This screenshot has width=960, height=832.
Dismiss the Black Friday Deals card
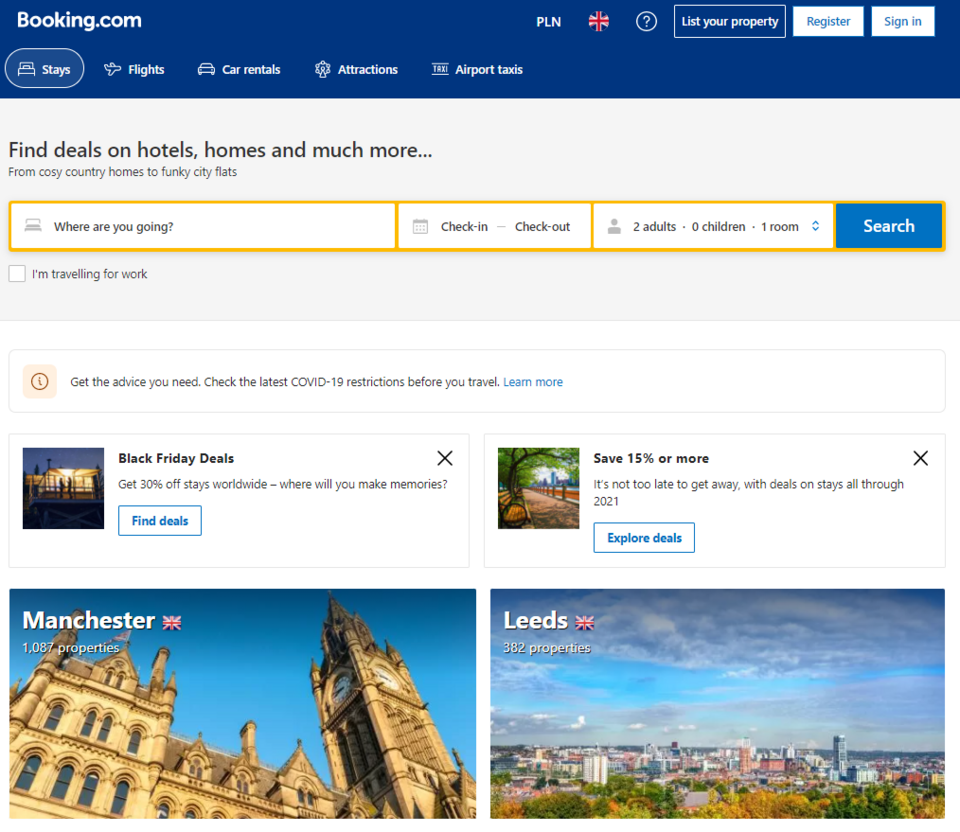(x=445, y=458)
